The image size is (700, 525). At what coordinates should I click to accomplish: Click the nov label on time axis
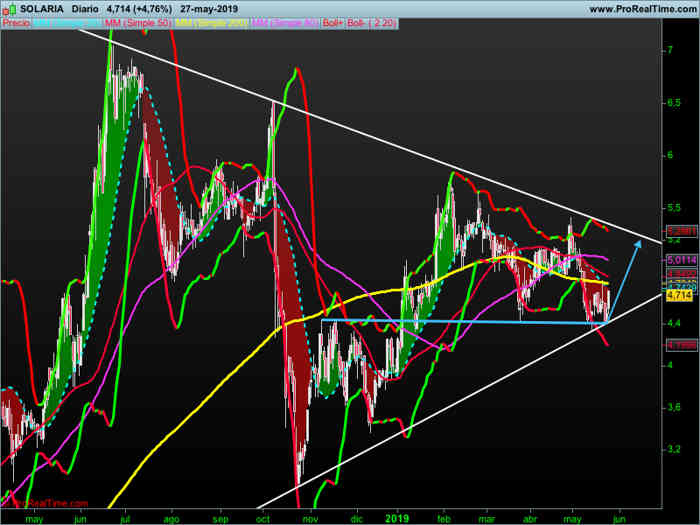coord(310,519)
